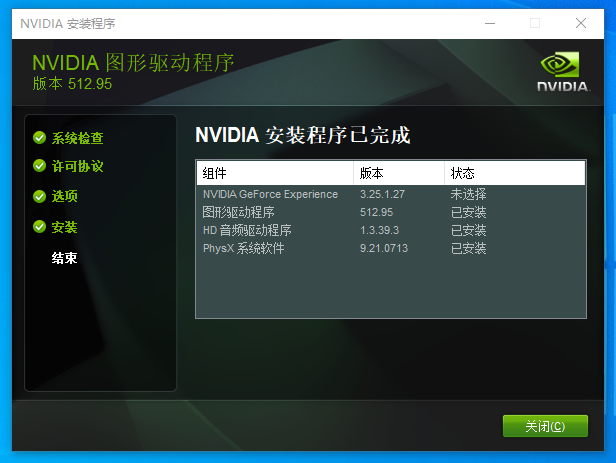Screen dimensions: 616x463
Task: Click the 版本 column header
Action: 399,173
